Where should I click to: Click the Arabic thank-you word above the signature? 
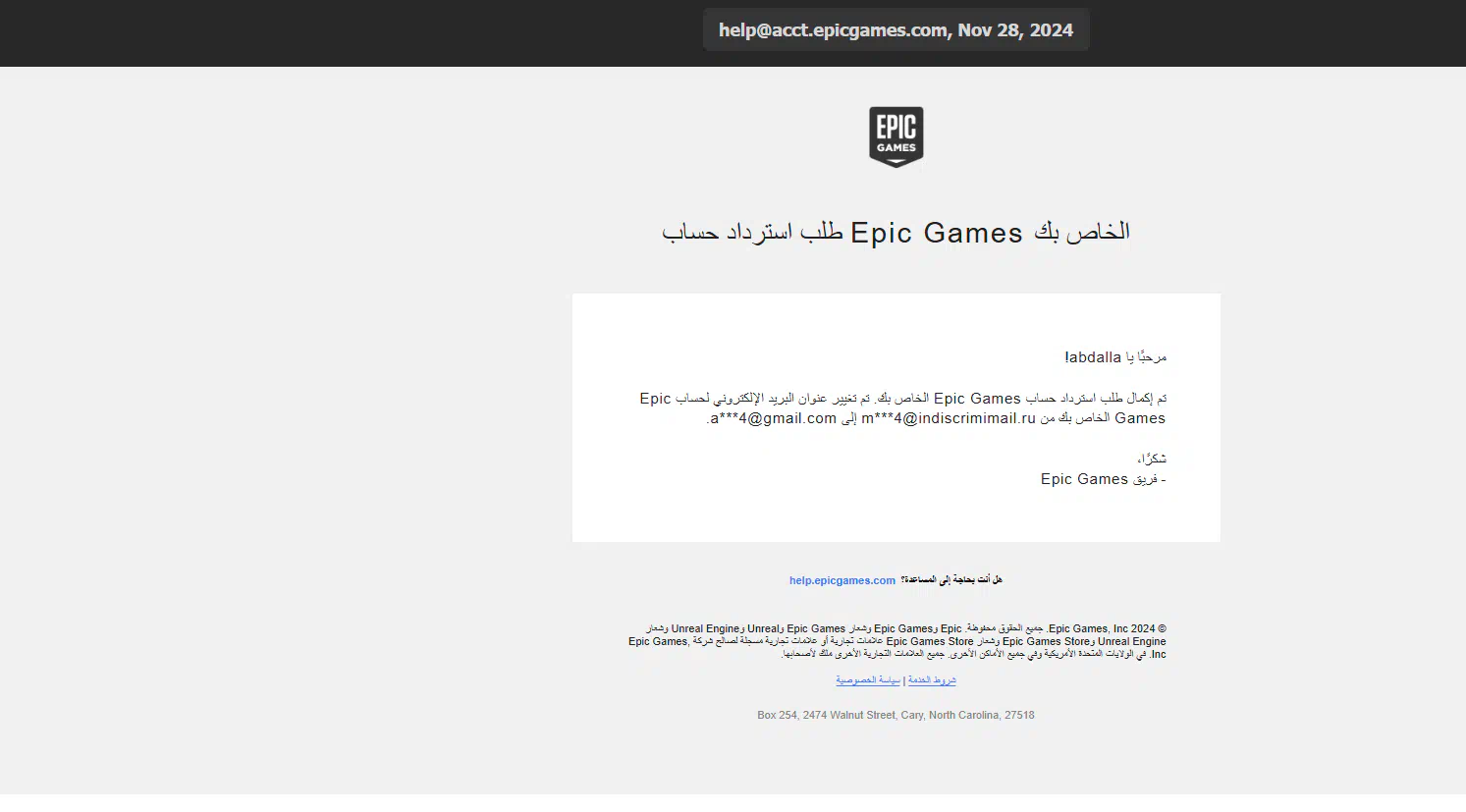(1152, 459)
